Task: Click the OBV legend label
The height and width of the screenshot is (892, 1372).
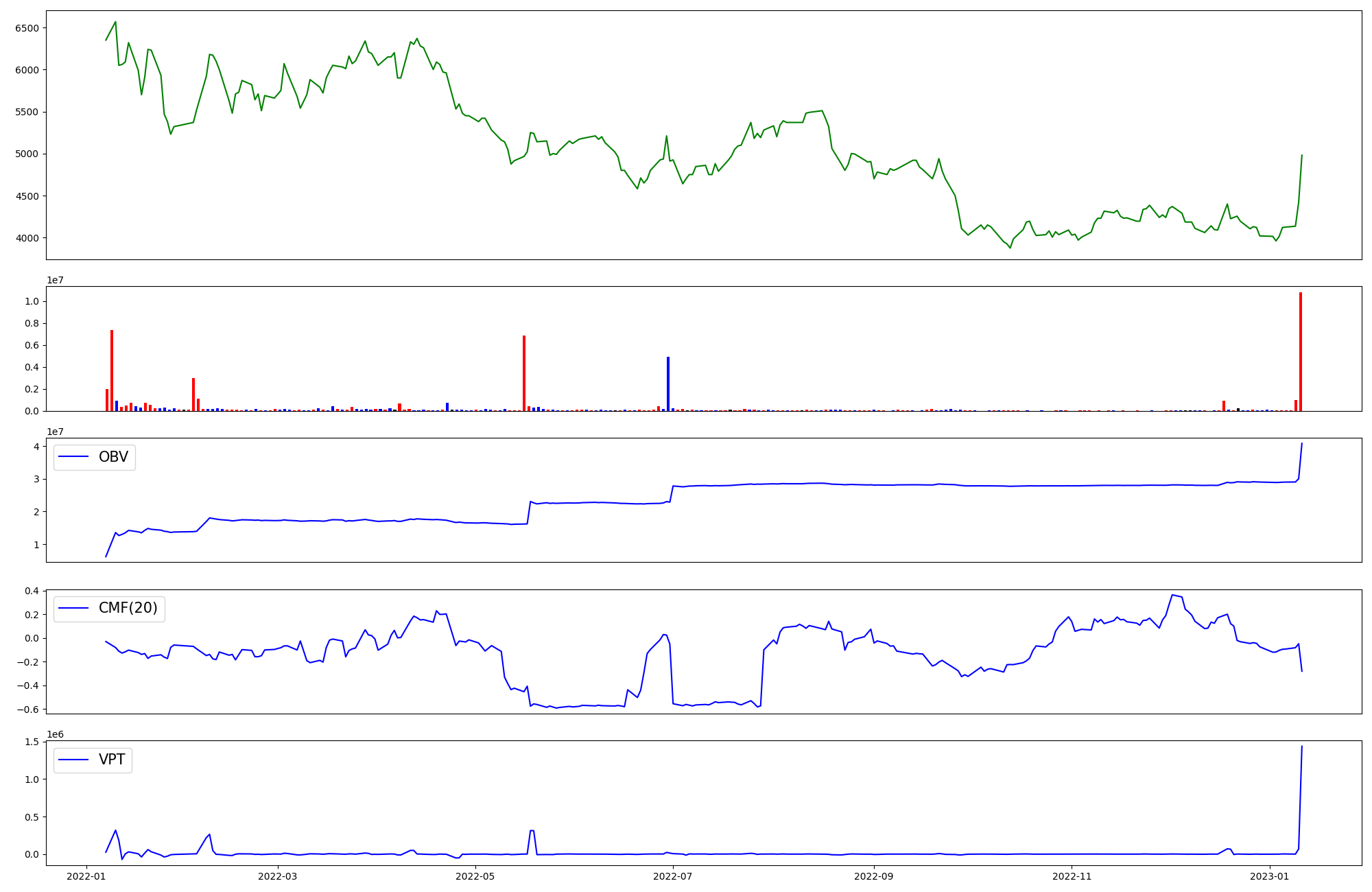Action: (x=113, y=457)
